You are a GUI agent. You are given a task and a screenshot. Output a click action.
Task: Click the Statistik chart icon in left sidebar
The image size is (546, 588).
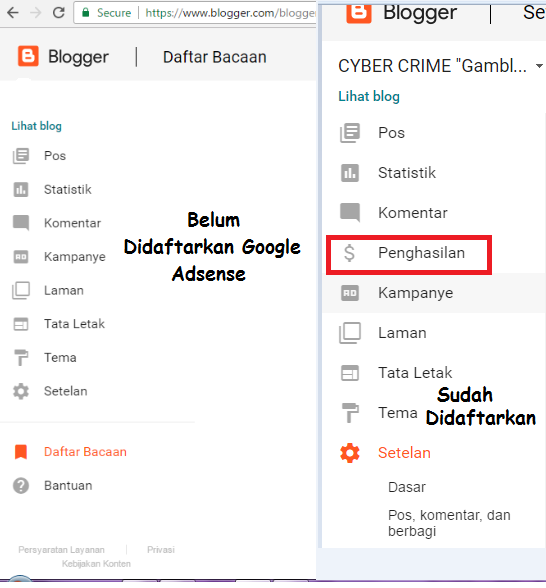(21, 189)
